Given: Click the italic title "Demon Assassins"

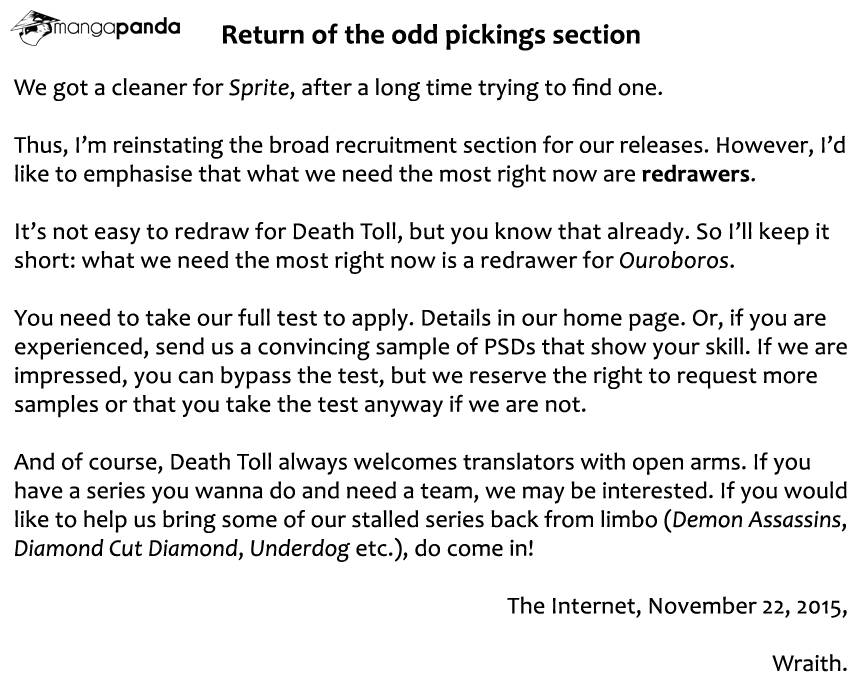Looking at the screenshot, I should click(x=756, y=519).
